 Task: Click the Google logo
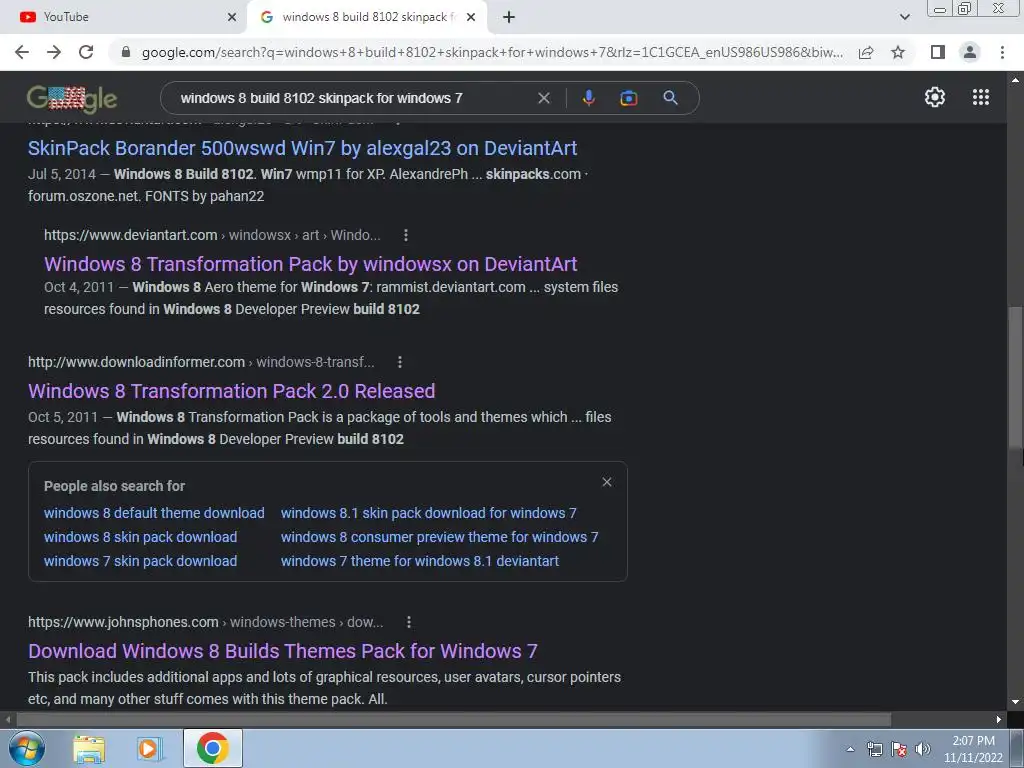click(72, 99)
